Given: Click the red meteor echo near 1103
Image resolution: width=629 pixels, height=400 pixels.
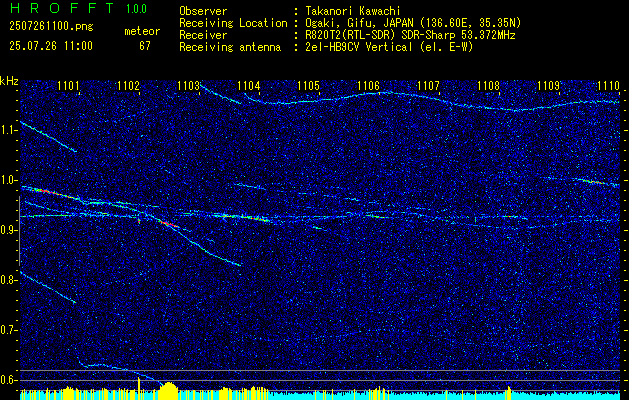Looking at the screenshot, I should click(x=168, y=223).
